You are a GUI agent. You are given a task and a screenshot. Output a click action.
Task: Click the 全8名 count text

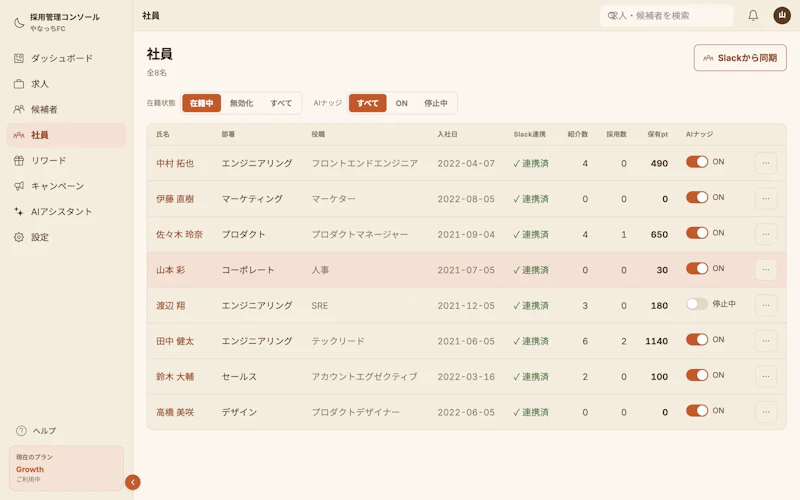pos(157,72)
